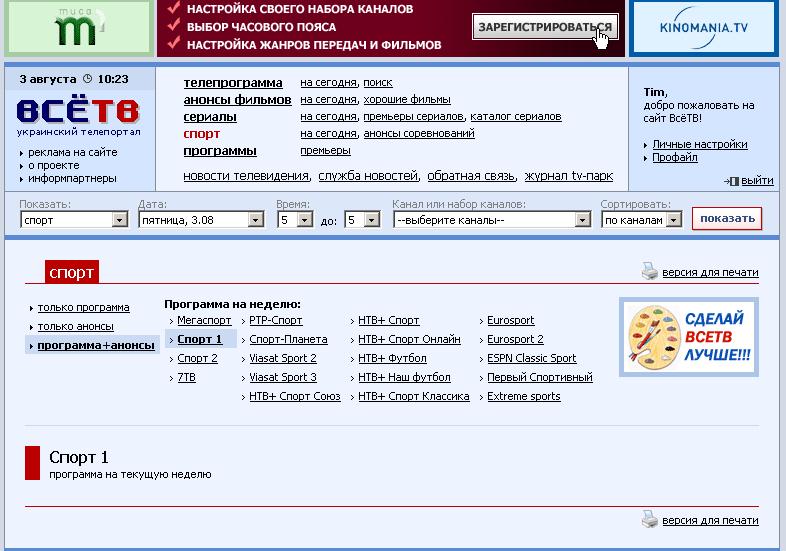Open the Профайл link
Image resolution: width=786 pixels, height=551 pixels.
[675, 157]
